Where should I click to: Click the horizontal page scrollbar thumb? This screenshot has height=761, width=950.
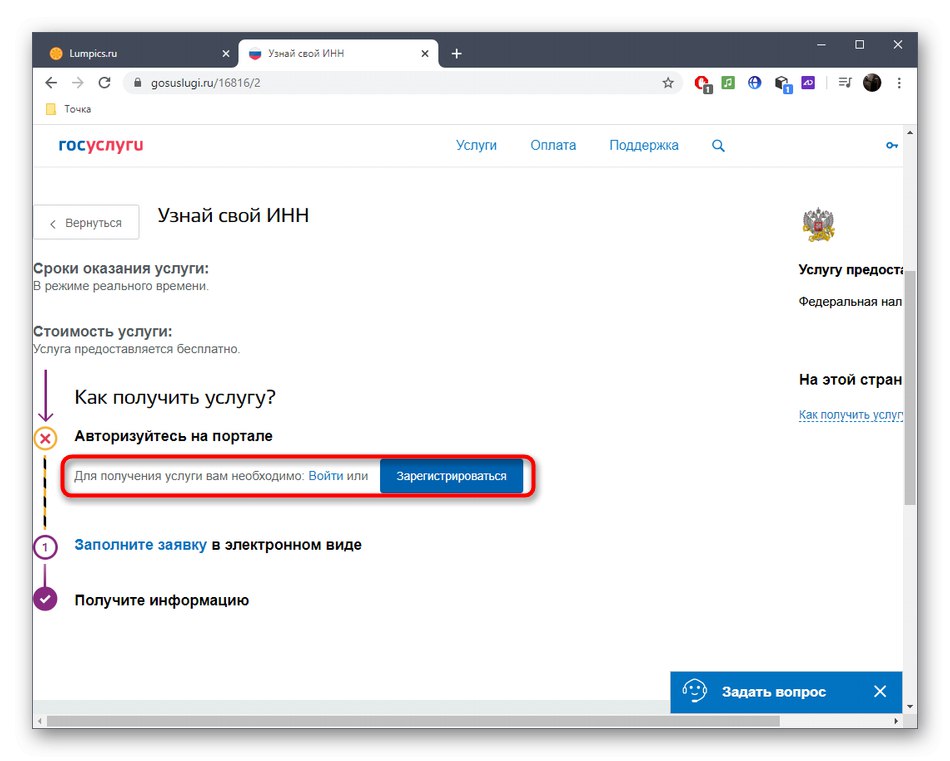(x=413, y=721)
